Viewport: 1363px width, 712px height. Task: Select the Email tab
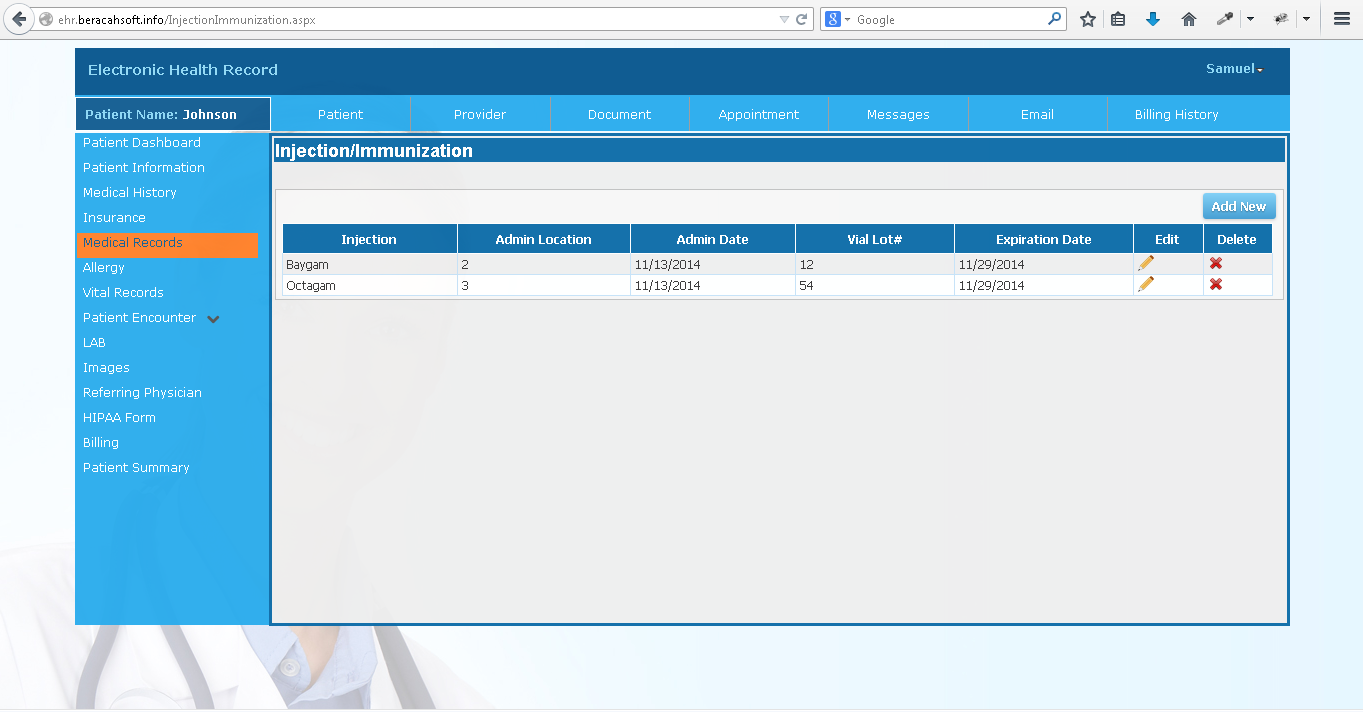click(1037, 114)
